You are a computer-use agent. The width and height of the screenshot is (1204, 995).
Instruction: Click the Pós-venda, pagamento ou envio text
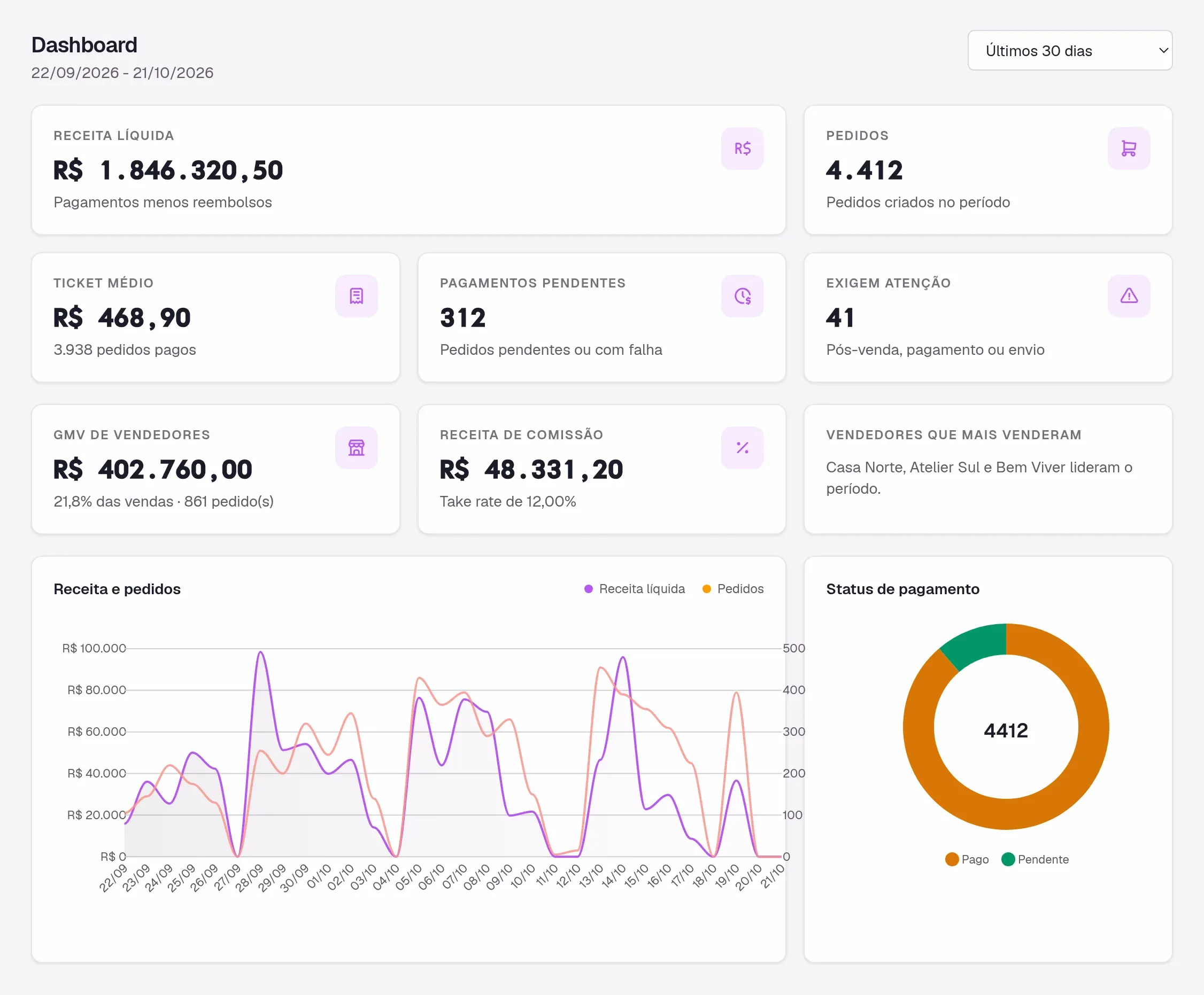[935, 349]
